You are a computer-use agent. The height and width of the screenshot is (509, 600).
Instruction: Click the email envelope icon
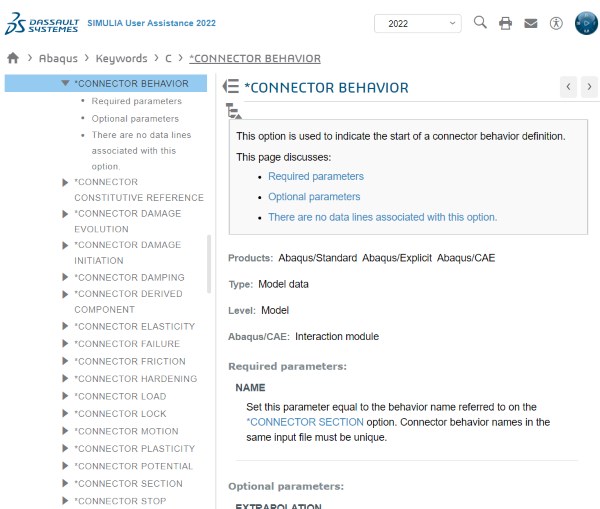click(531, 23)
